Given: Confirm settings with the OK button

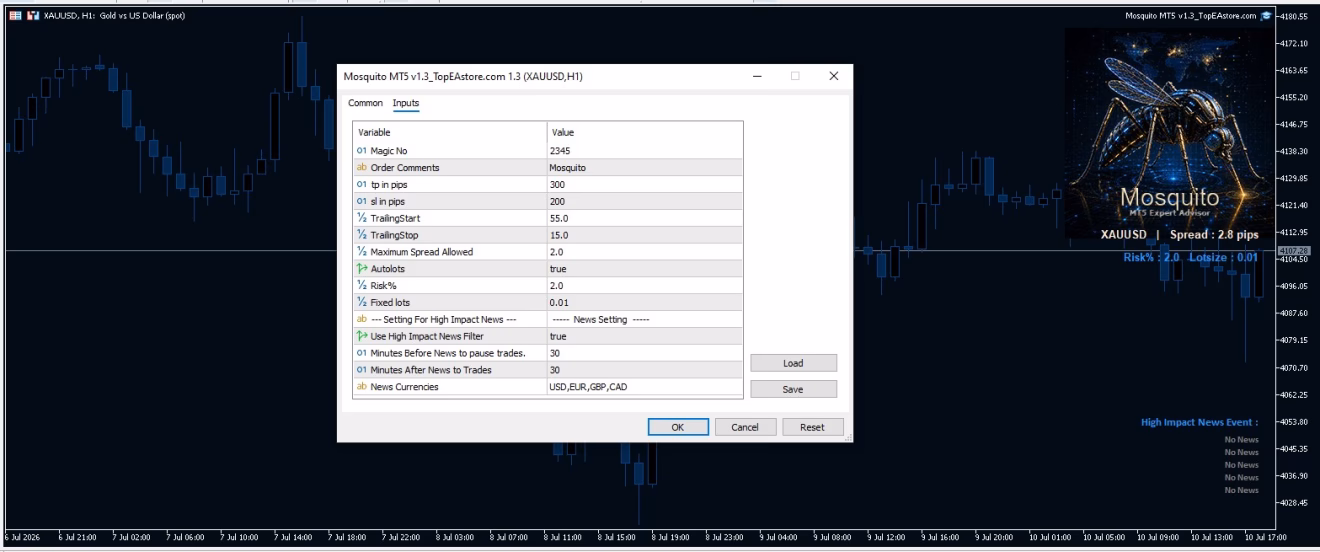Looking at the screenshot, I should click(677, 427).
